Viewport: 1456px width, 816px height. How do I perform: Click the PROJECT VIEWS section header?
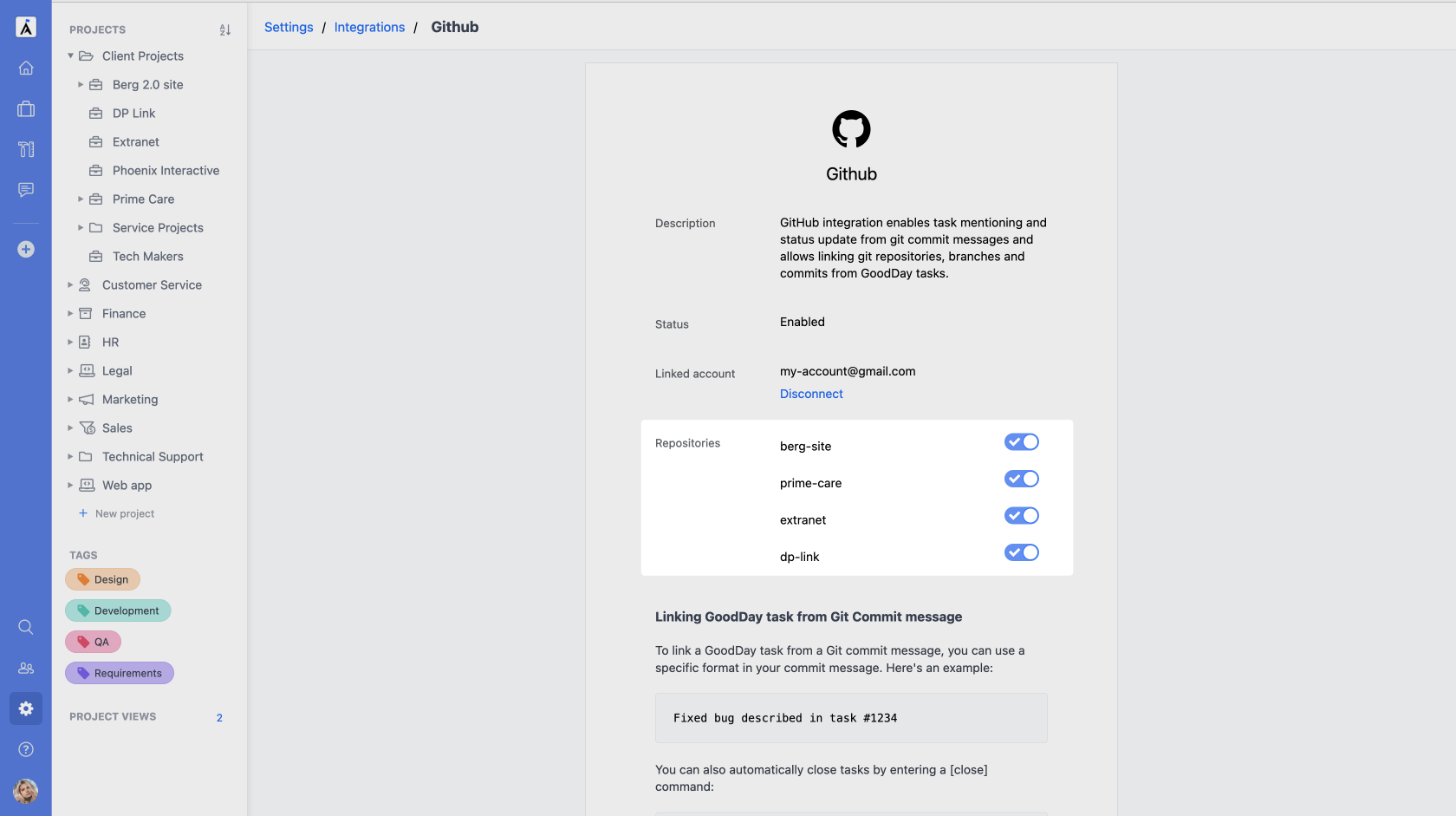click(113, 716)
